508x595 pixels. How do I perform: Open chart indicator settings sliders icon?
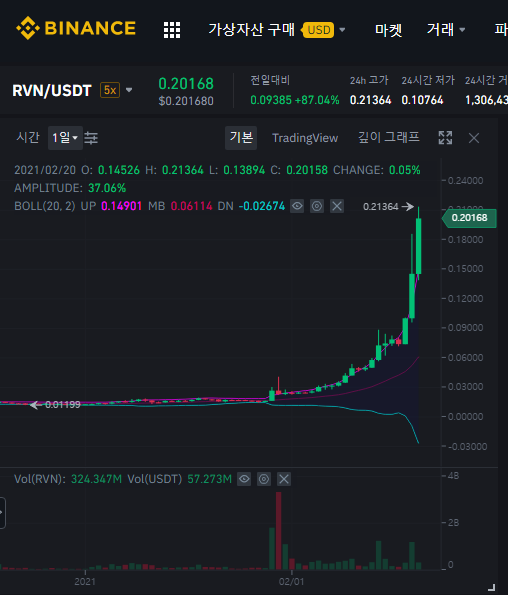[x=91, y=138]
